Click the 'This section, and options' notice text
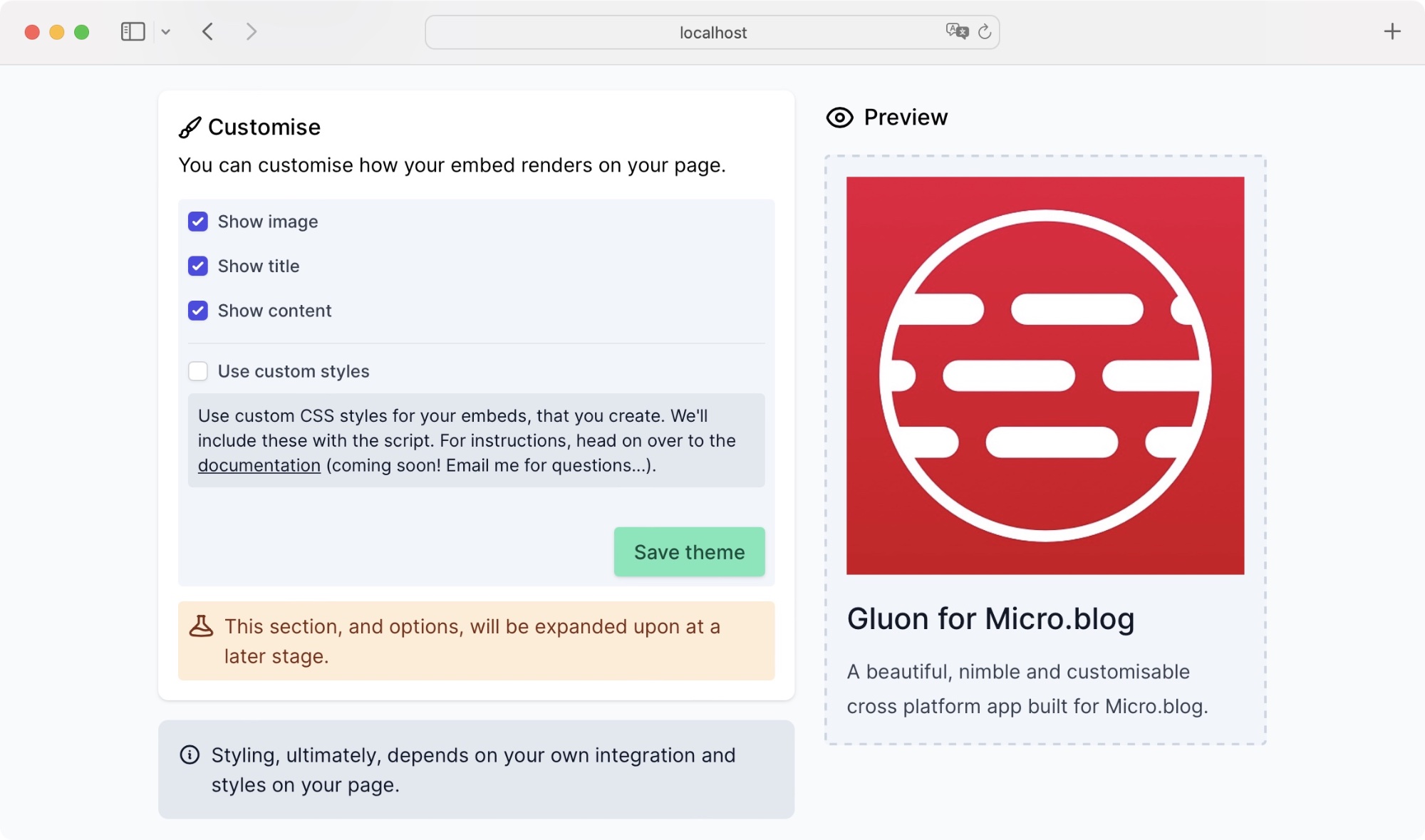Image resolution: width=1425 pixels, height=840 pixels. (472, 641)
